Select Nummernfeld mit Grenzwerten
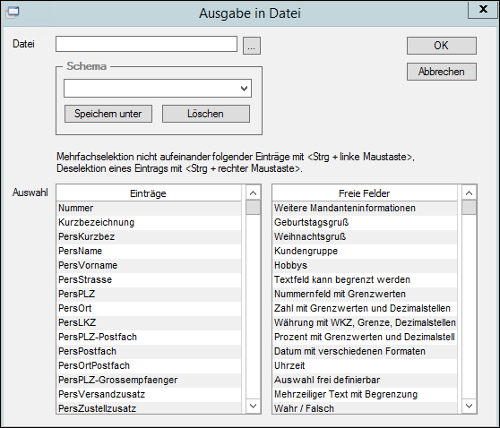Screen dimensions: 500x428 pos(365,294)
